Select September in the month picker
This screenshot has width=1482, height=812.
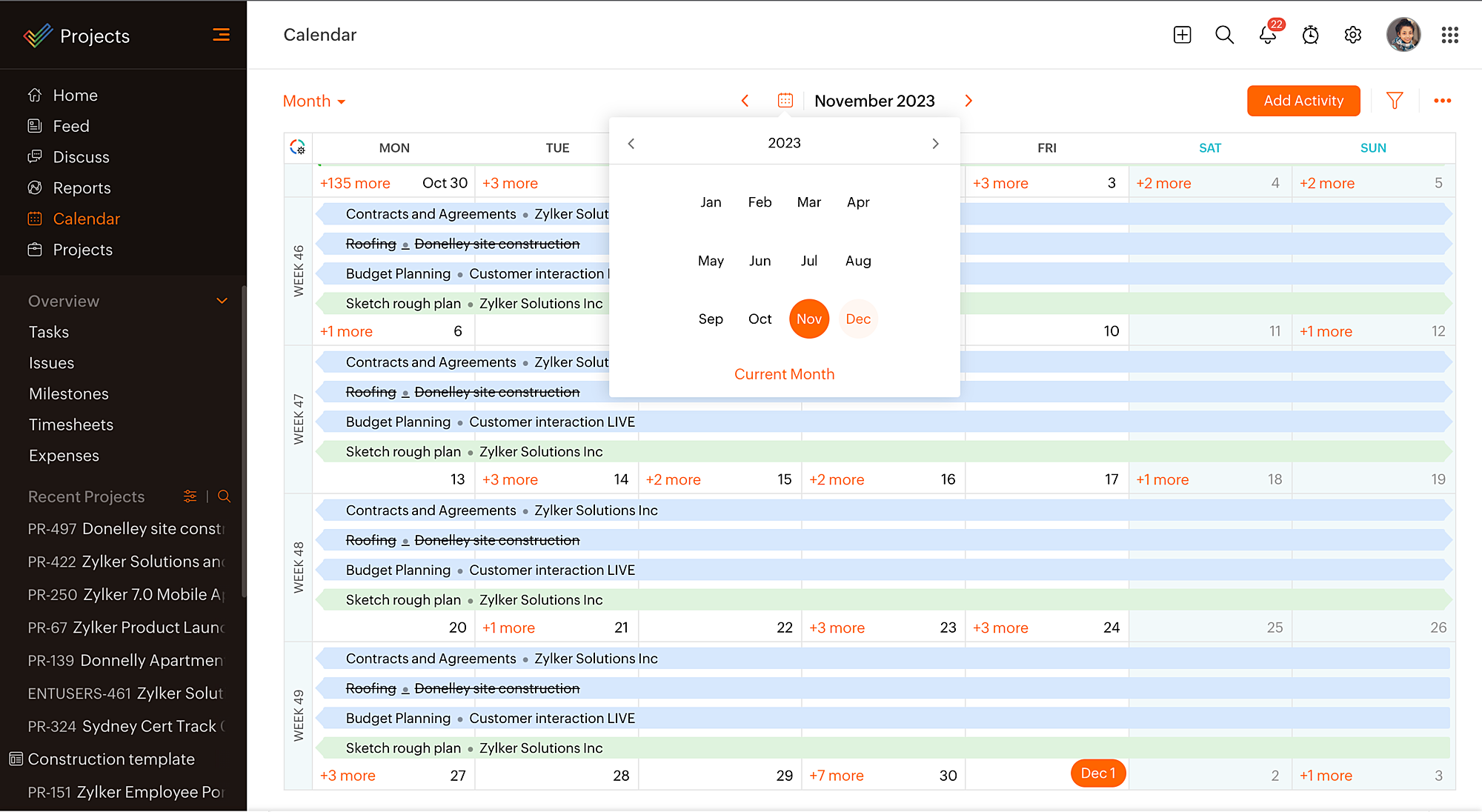point(711,319)
